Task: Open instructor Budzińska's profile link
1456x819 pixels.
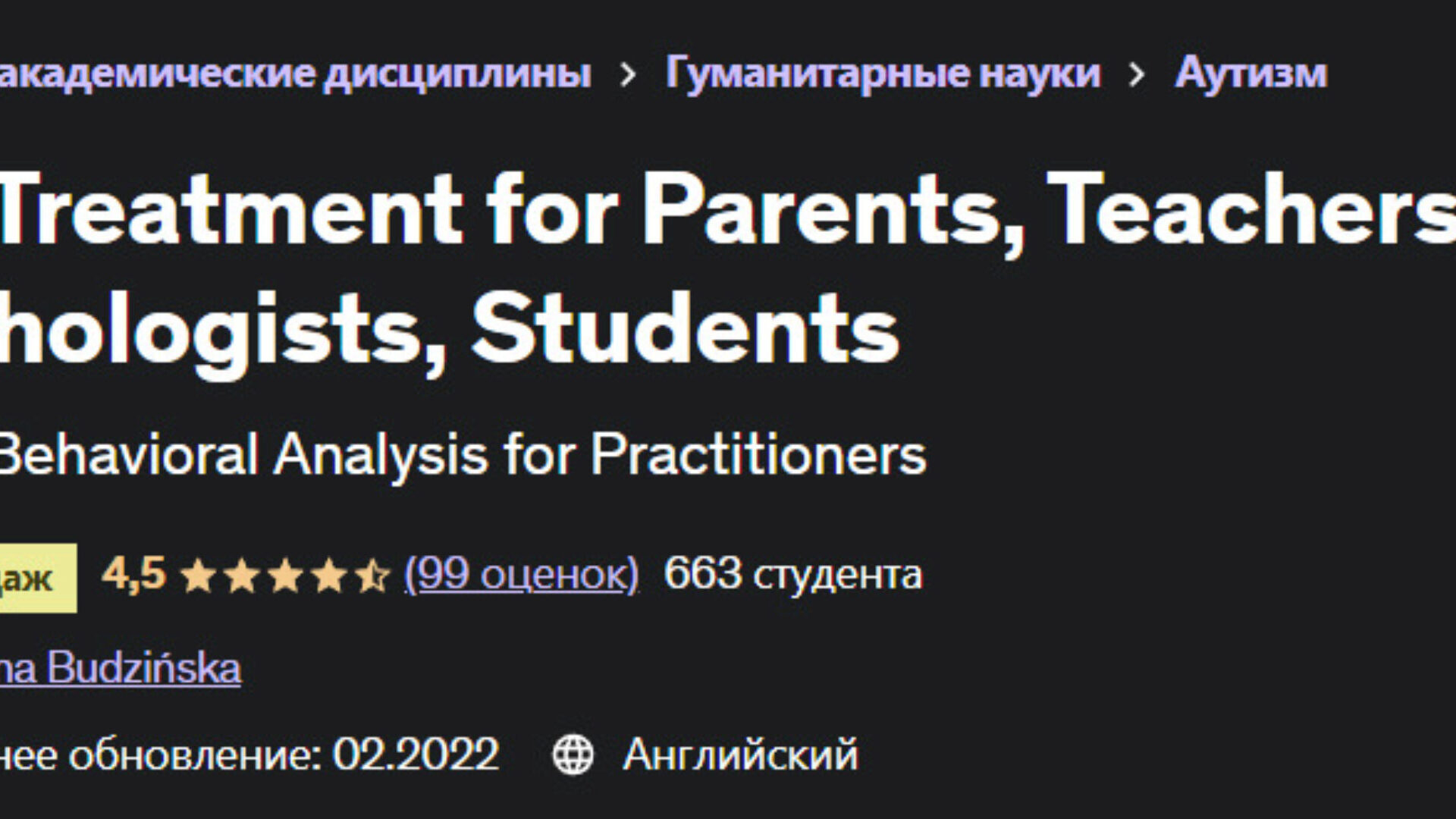Action: point(120,669)
